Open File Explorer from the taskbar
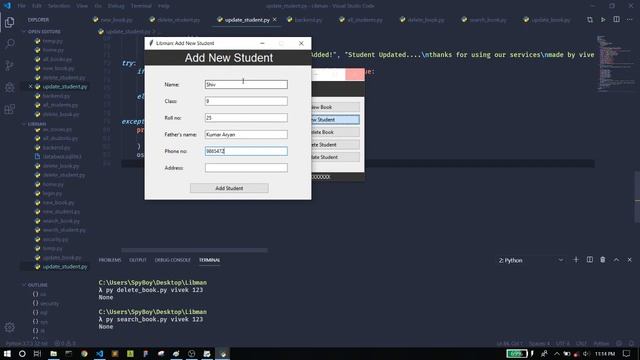Screen dimensions: 640x360 coord(53,353)
